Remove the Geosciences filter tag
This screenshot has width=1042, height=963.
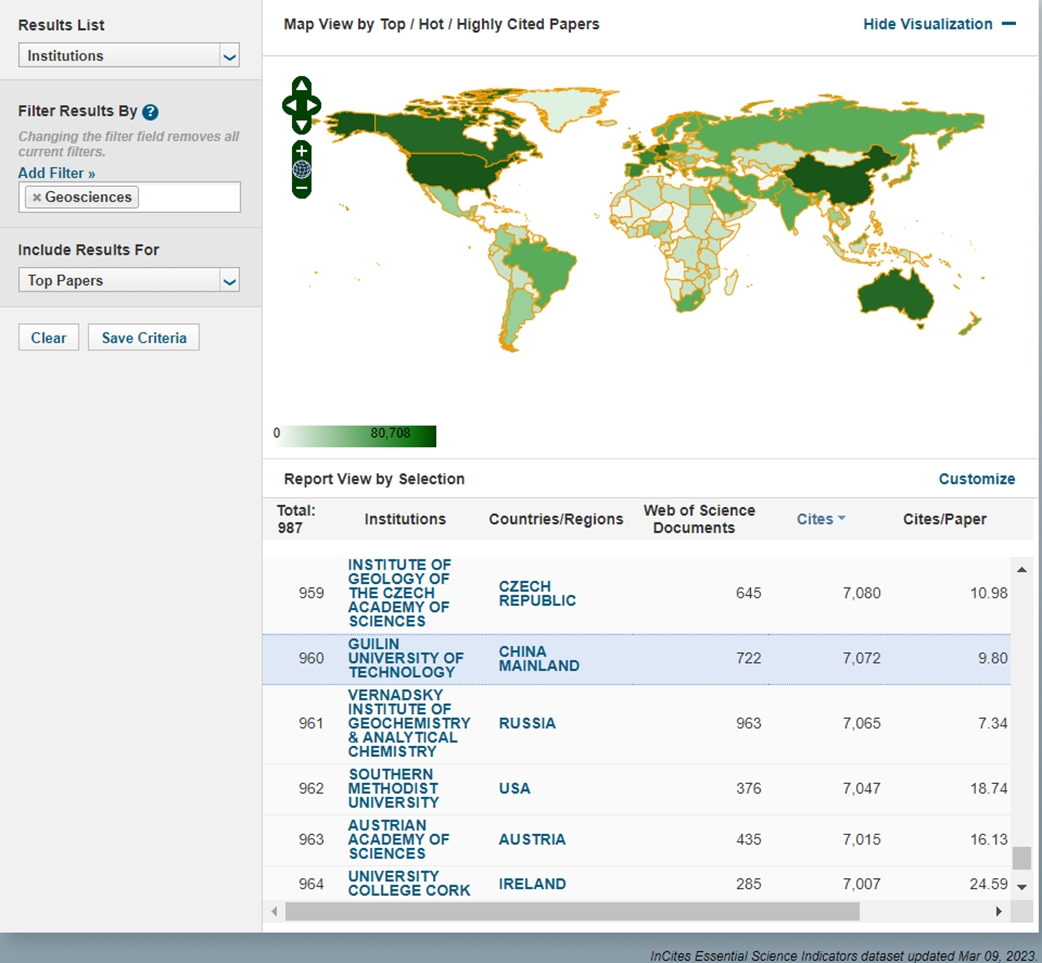pos(37,197)
